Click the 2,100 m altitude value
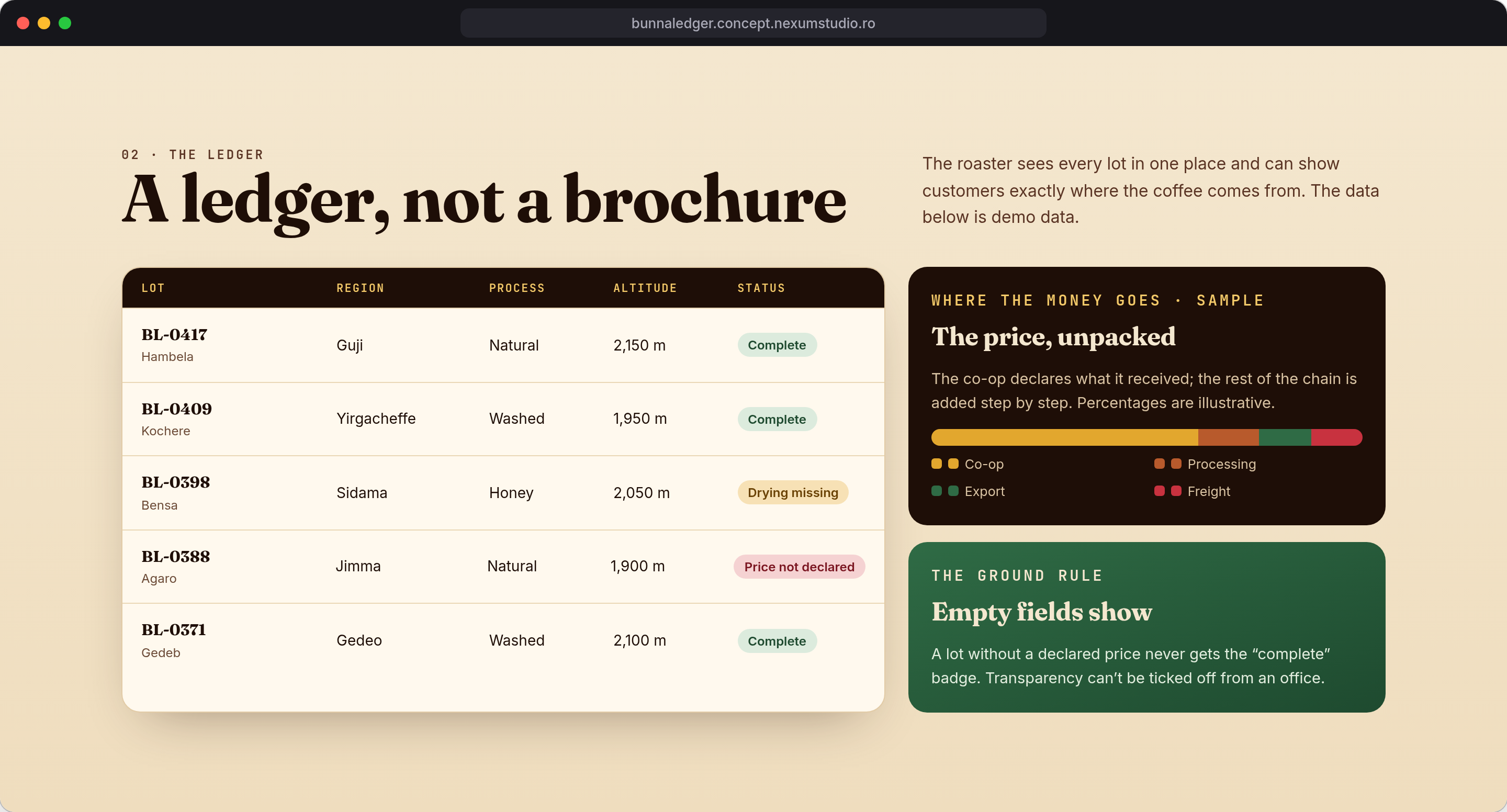This screenshot has width=1507, height=812. tap(639, 640)
